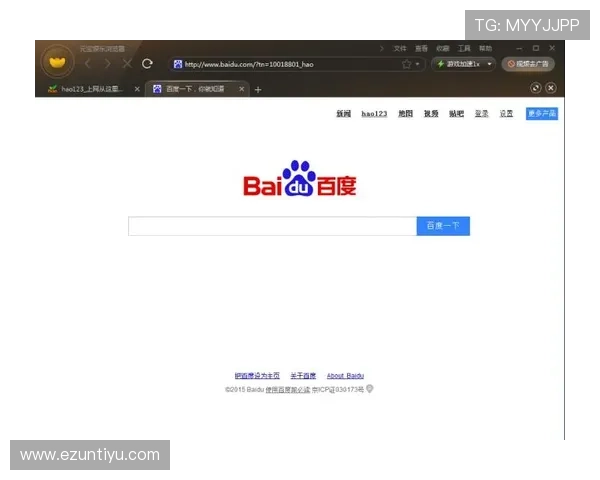Toggle the video ad blocker 视频去广告 button

528,64
